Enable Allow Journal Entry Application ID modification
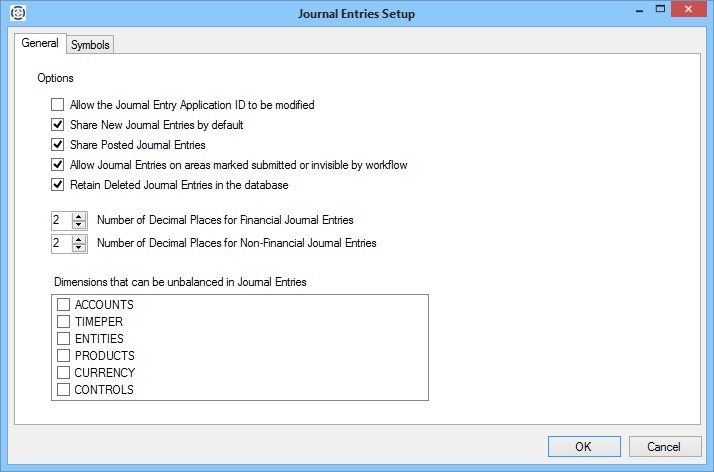This screenshot has height=472, width=714. 58,105
